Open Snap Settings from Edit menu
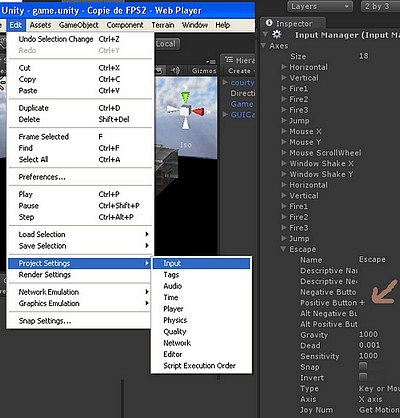 click(80, 321)
